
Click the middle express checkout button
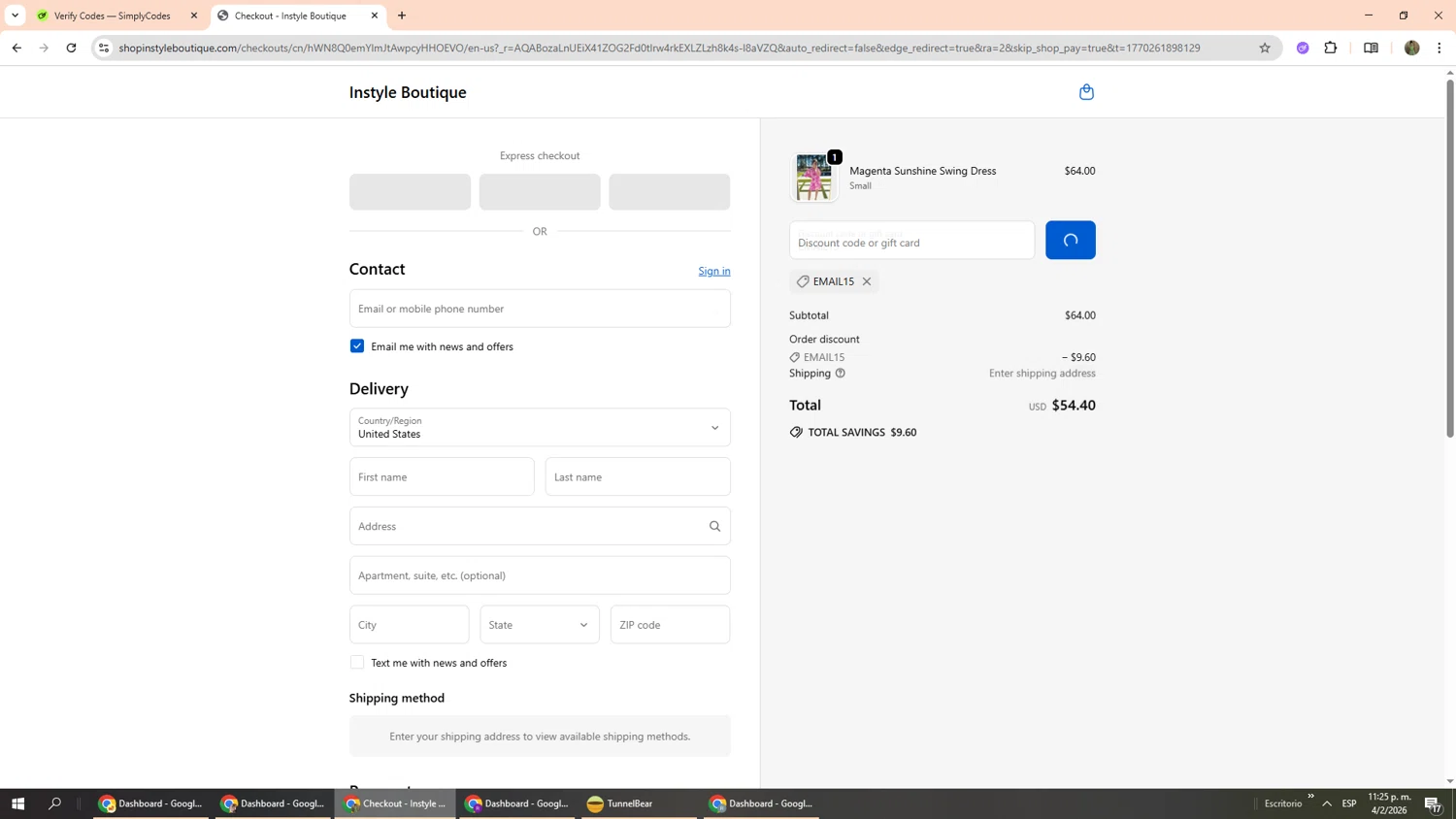pos(540,192)
